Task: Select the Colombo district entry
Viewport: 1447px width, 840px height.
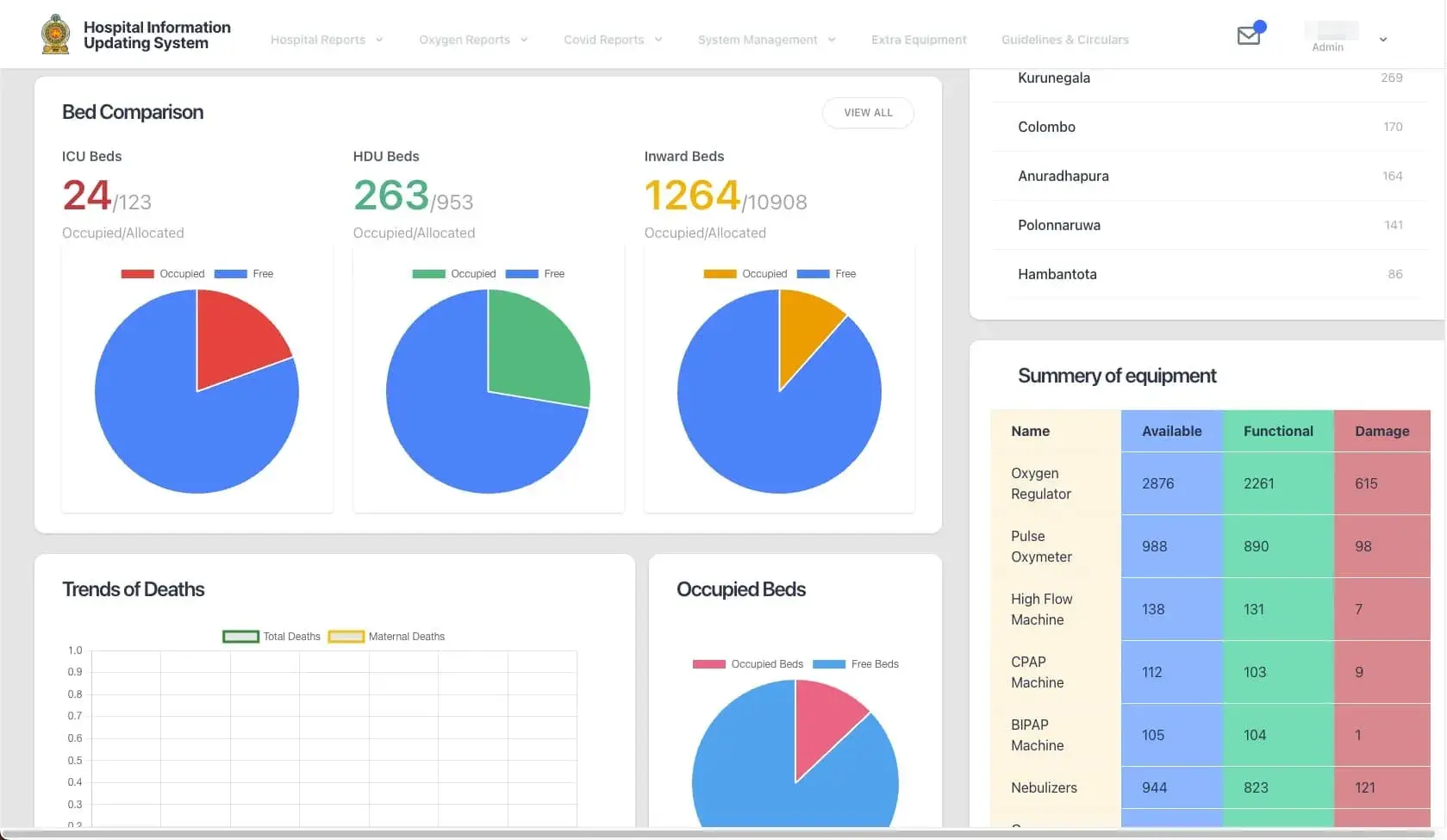Action: pos(1046,127)
